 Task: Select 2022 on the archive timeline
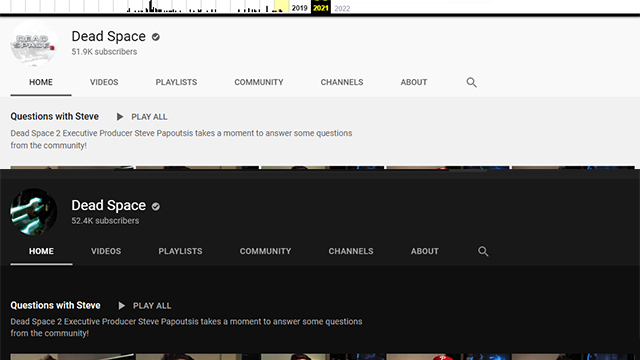[342, 9]
